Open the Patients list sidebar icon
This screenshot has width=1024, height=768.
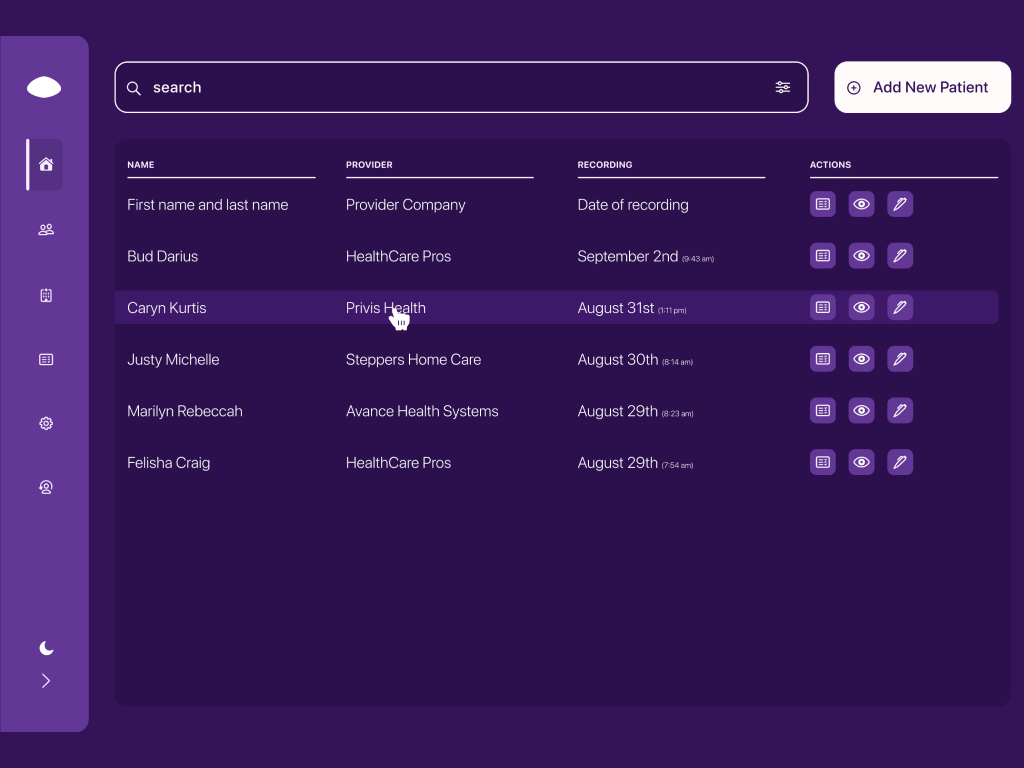tap(45, 229)
